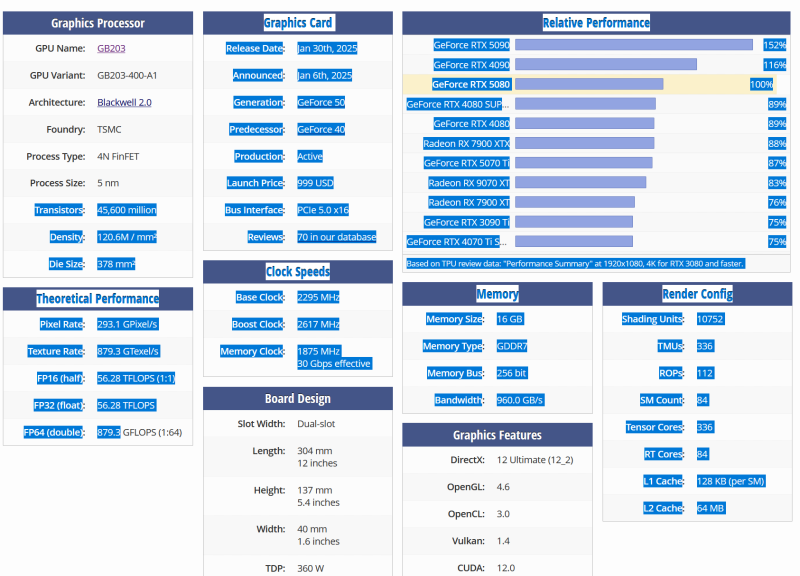Click GeForce RTX 4080 SUP... entry
The image size is (800, 576).
(457, 104)
